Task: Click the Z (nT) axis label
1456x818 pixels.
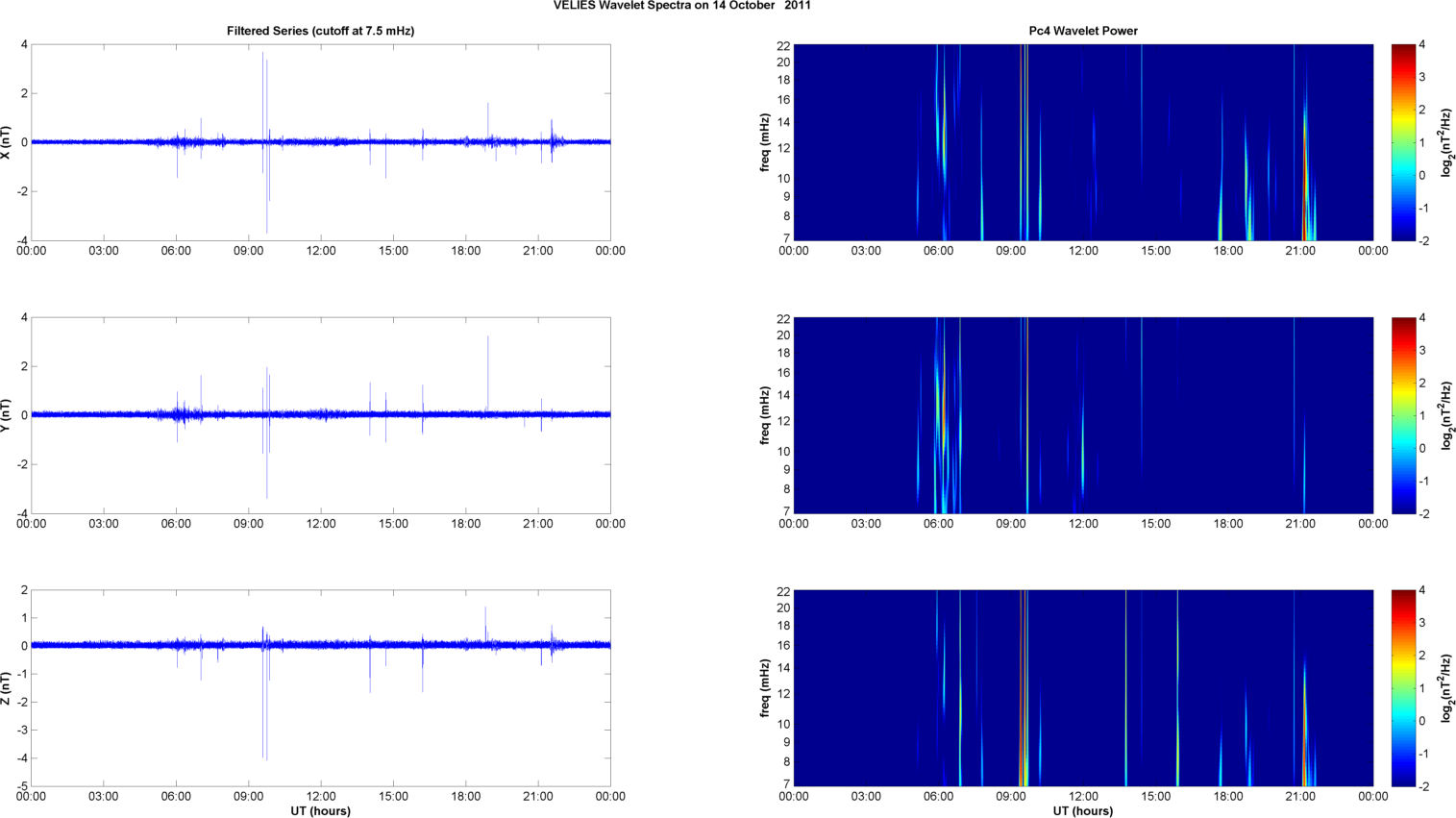Action: click(7, 688)
